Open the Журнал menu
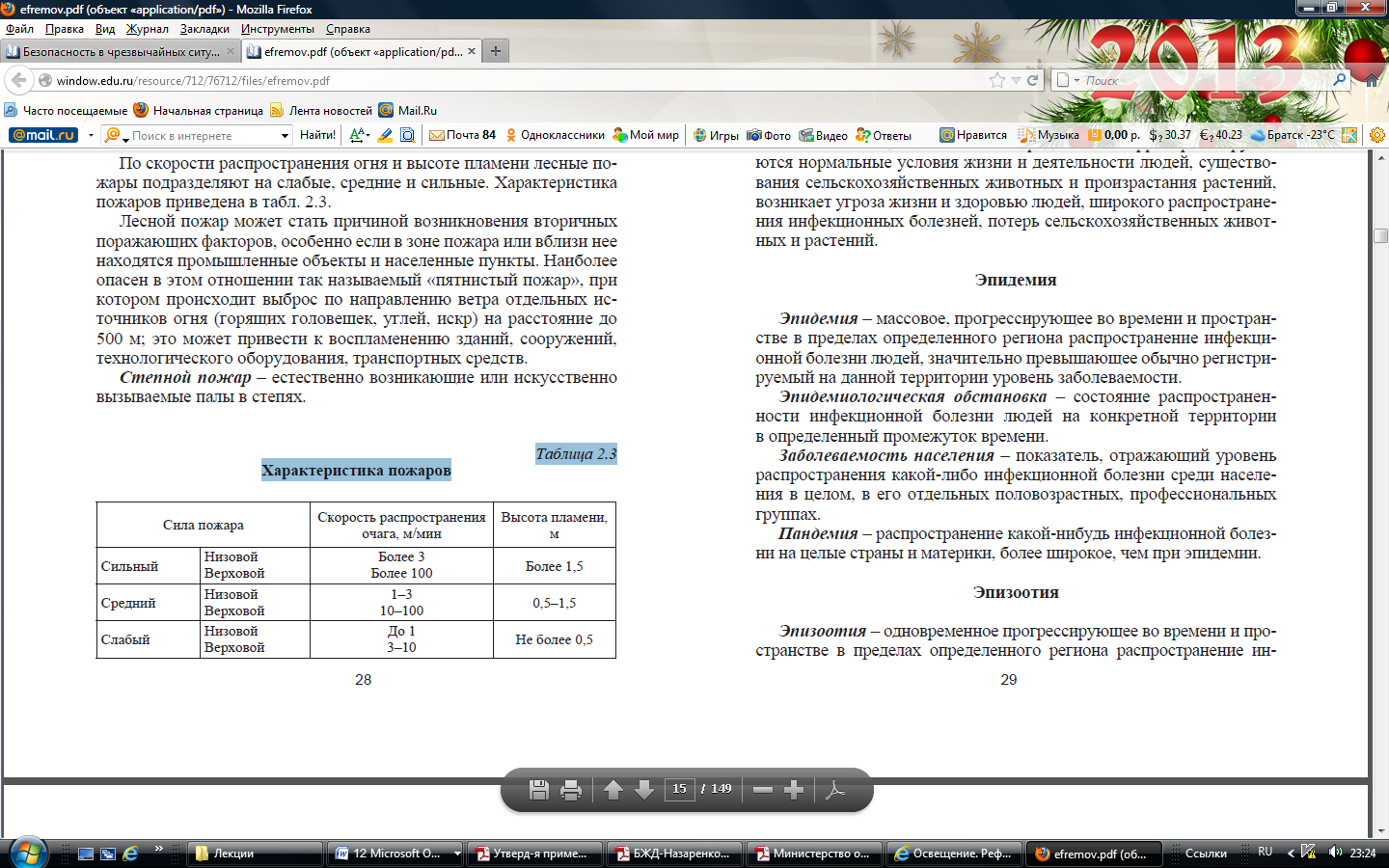This screenshot has height=868, width=1389. (x=148, y=29)
